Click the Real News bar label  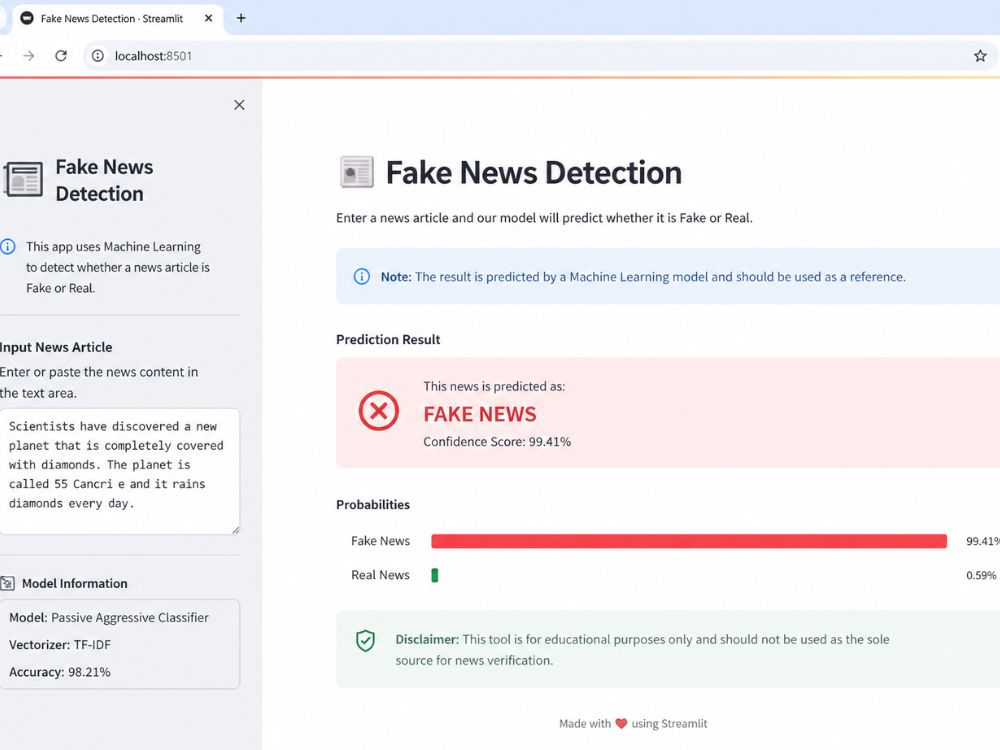380,575
